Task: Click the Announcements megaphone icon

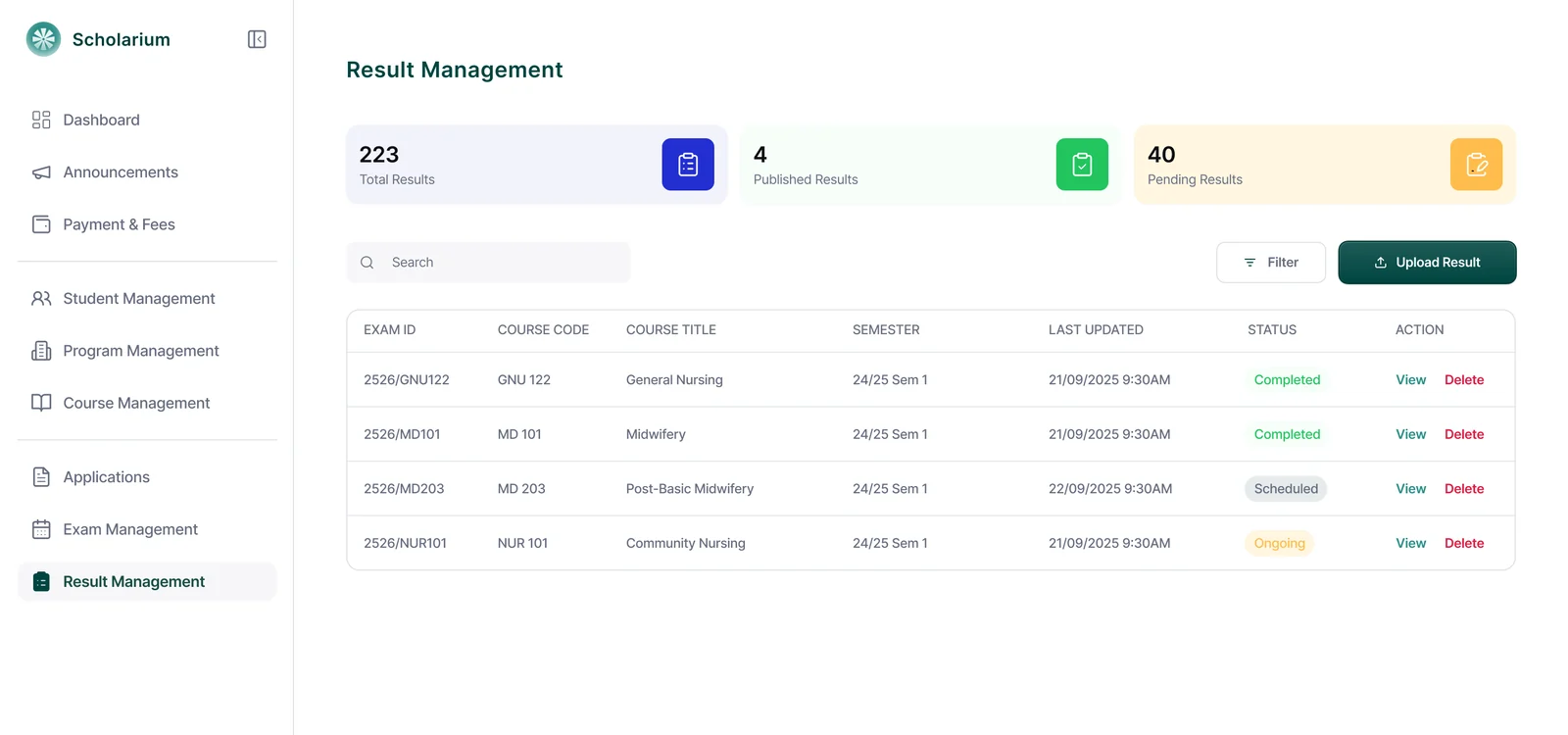Action: pyautogui.click(x=41, y=172)
